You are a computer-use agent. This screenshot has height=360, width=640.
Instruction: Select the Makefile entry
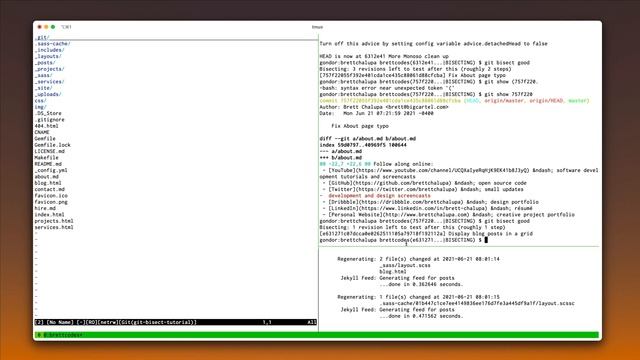coord(47,158)
